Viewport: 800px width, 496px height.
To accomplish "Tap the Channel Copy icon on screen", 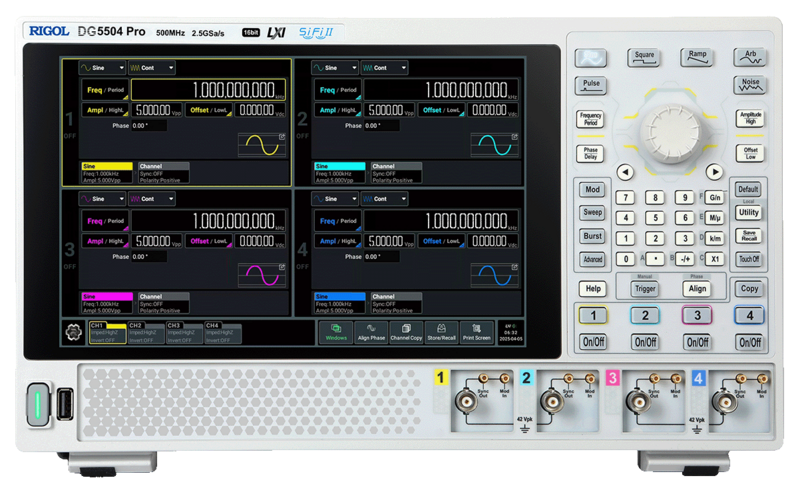I will point(406,332).
